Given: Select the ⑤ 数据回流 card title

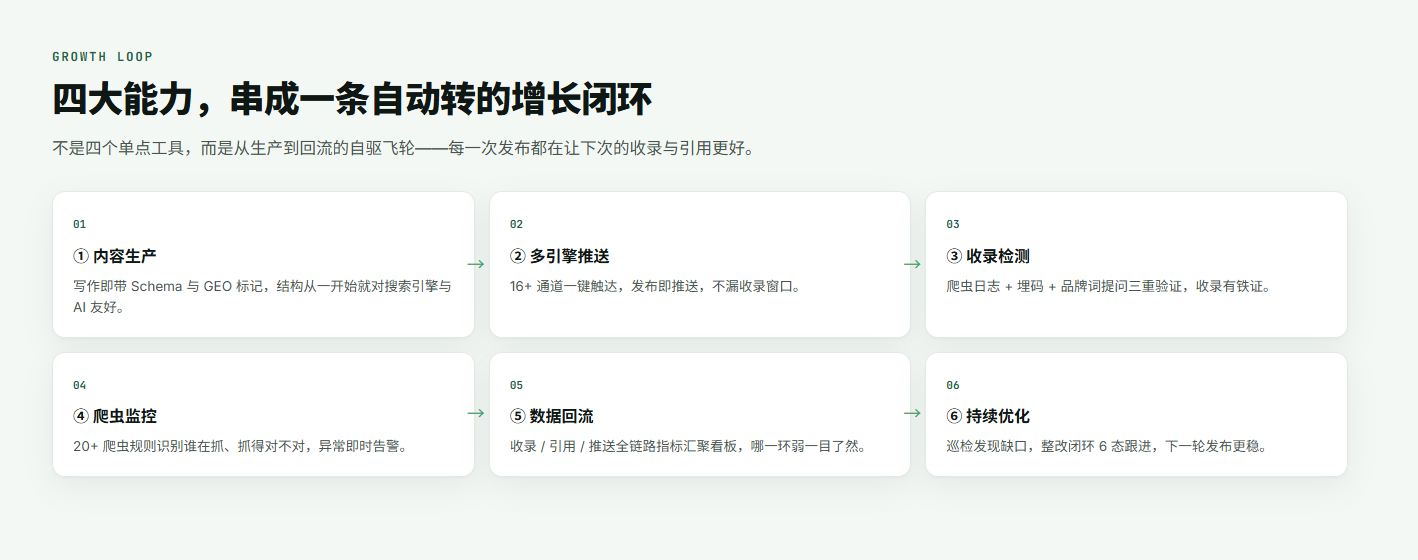Looking at the screenshot, I should click(552, 416).
